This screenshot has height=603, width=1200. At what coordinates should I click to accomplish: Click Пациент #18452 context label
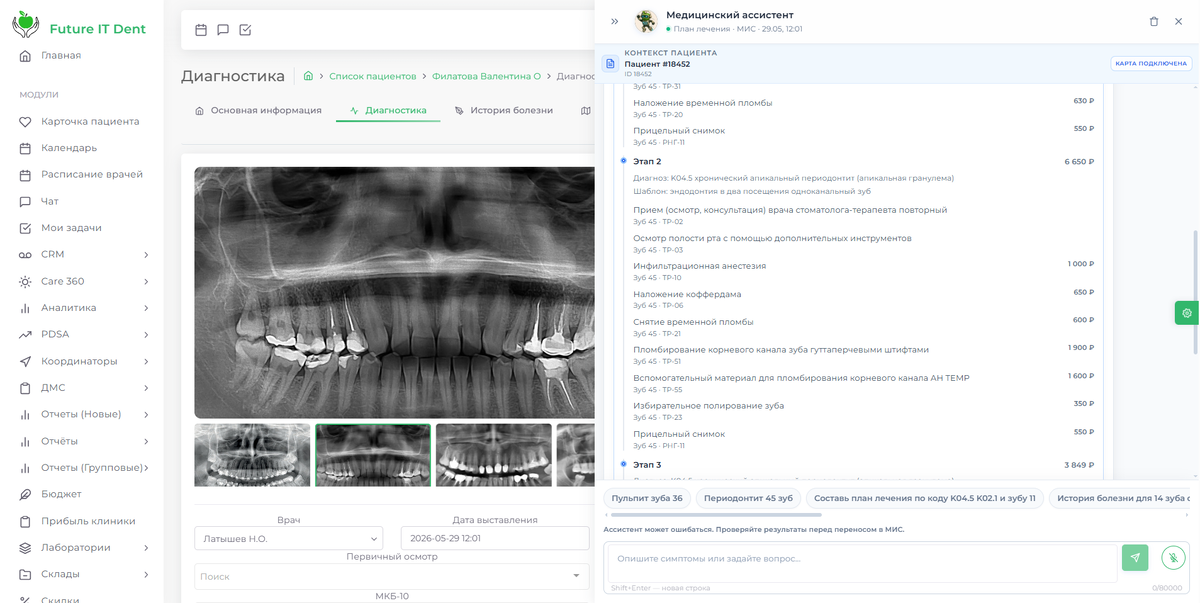click(x=657, y=64)
